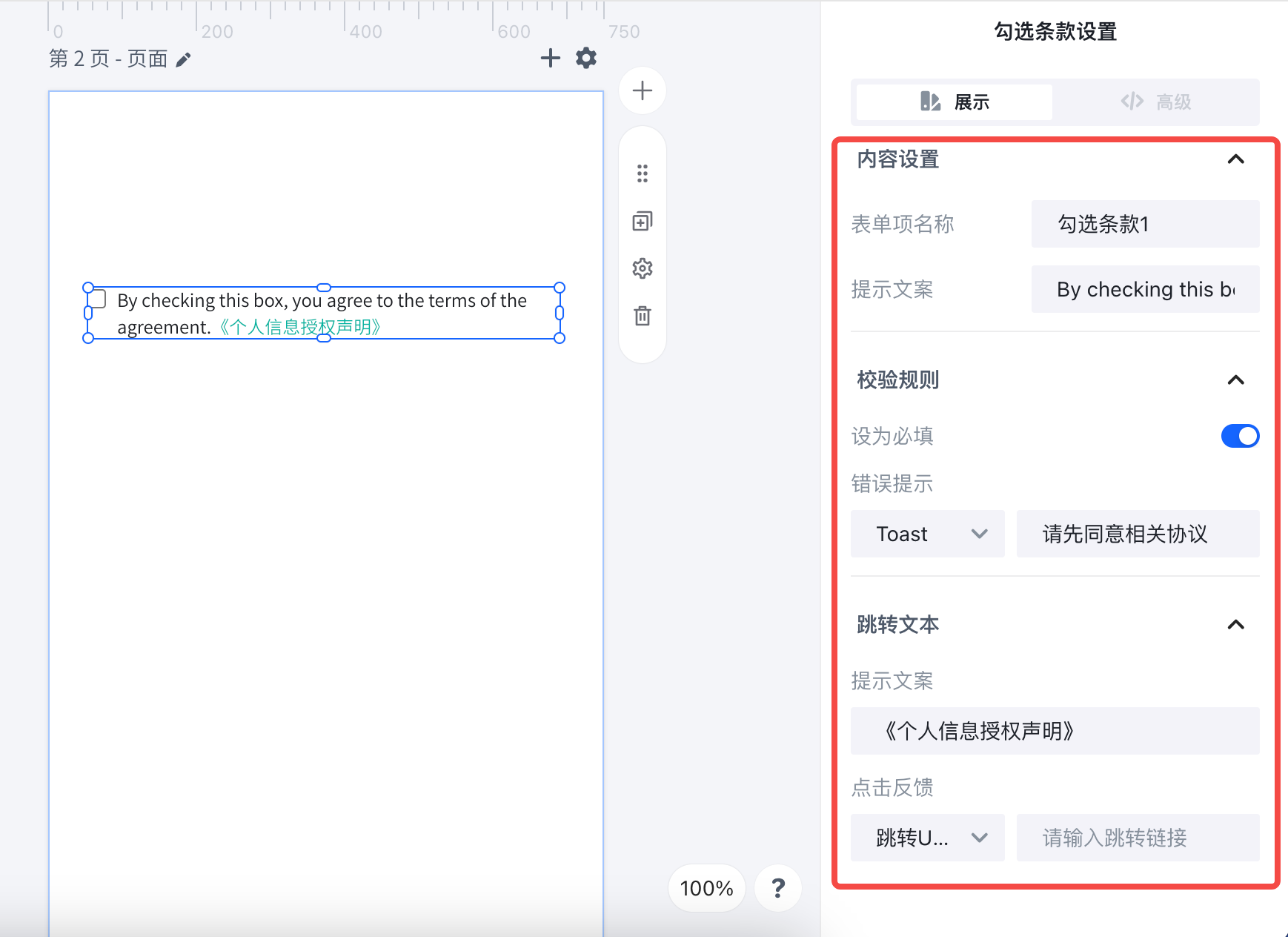Toggle the 设为必填 switch
Image resolution: width=1288 pixels, height=937 pixels.
click(1240, 436)
